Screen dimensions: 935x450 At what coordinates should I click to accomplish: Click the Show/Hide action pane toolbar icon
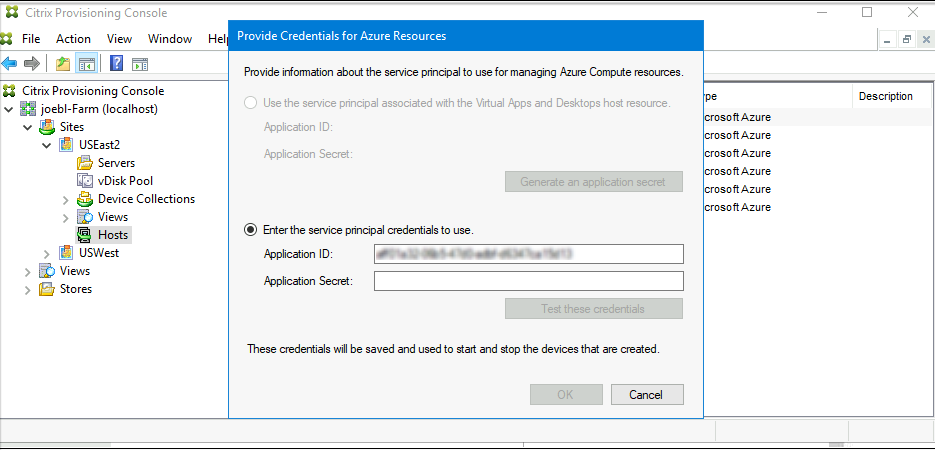tap(140, 64)
